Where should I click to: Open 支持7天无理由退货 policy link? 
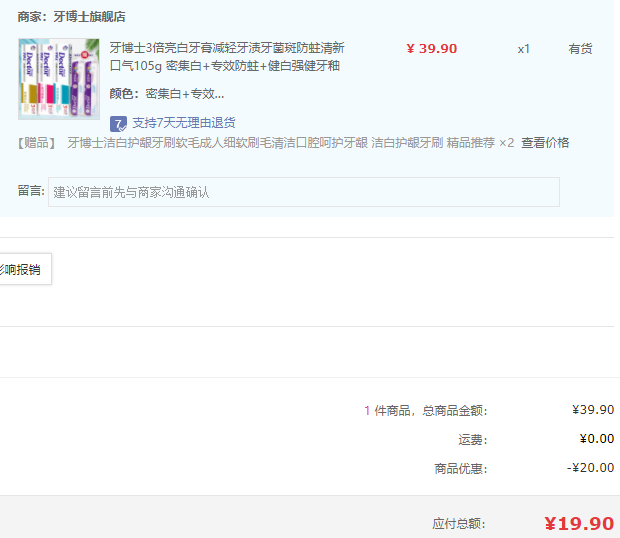click(x=184, y=123)
